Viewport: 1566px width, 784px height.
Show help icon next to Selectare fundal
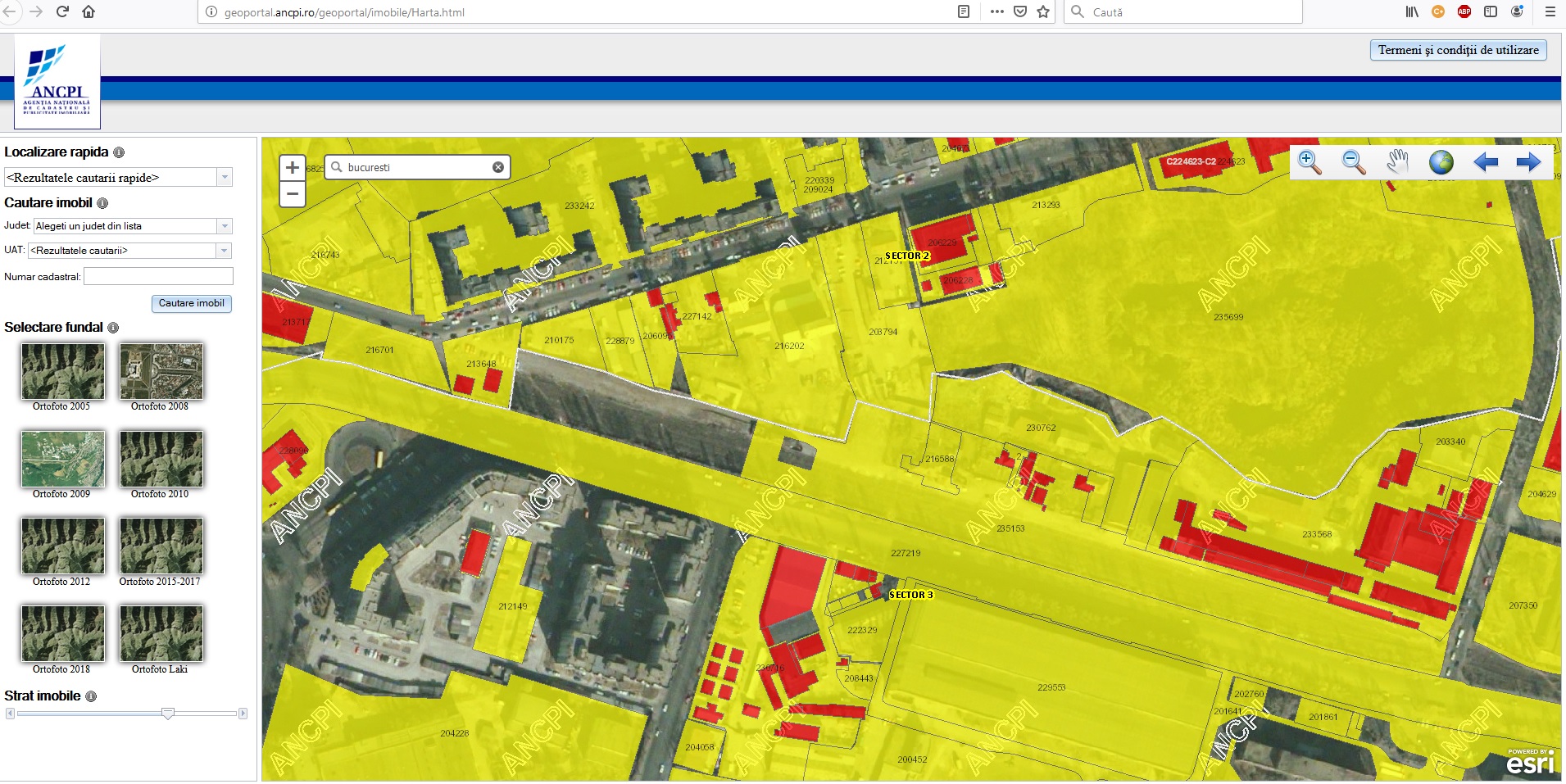[113, 328]
